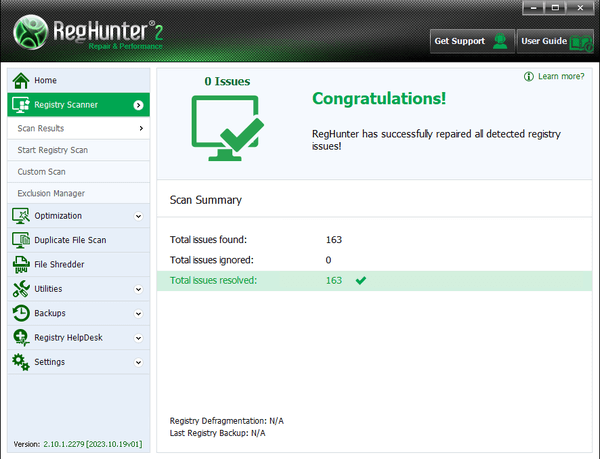Click the Backups clock icon

(20, 313)
